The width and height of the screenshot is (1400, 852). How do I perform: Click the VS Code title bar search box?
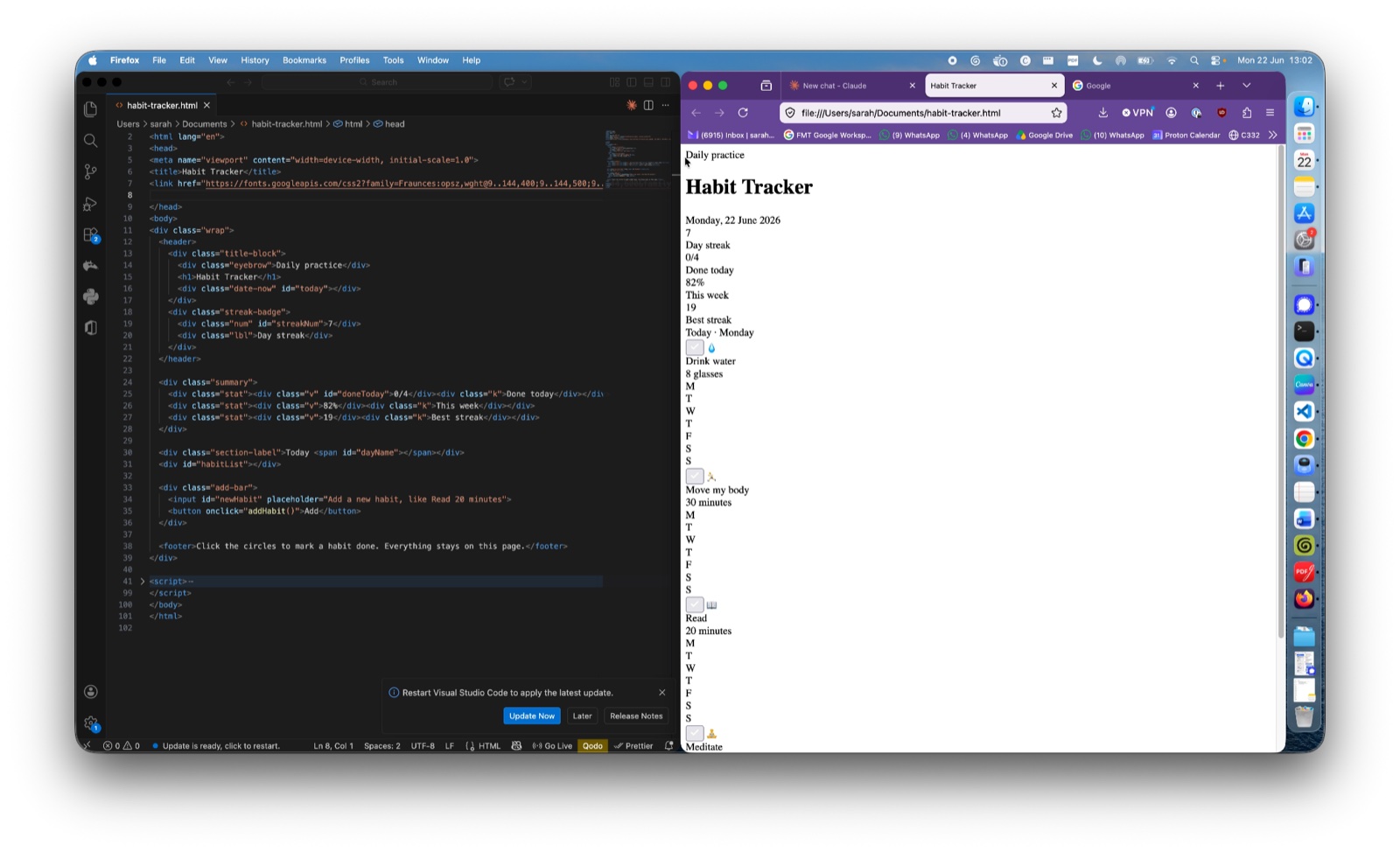377,81
